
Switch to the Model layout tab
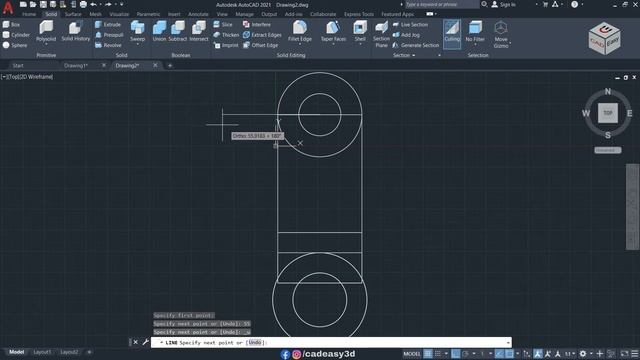[17, 352]
